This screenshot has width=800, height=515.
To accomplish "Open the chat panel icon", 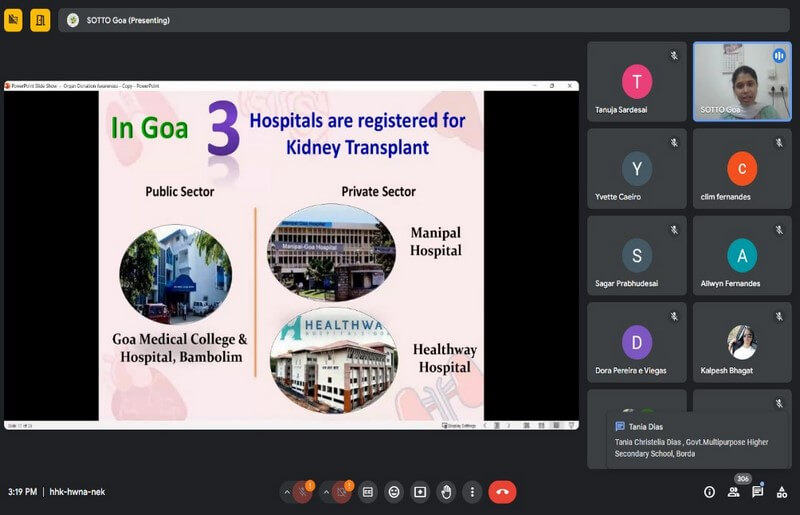I will point(758,492).
